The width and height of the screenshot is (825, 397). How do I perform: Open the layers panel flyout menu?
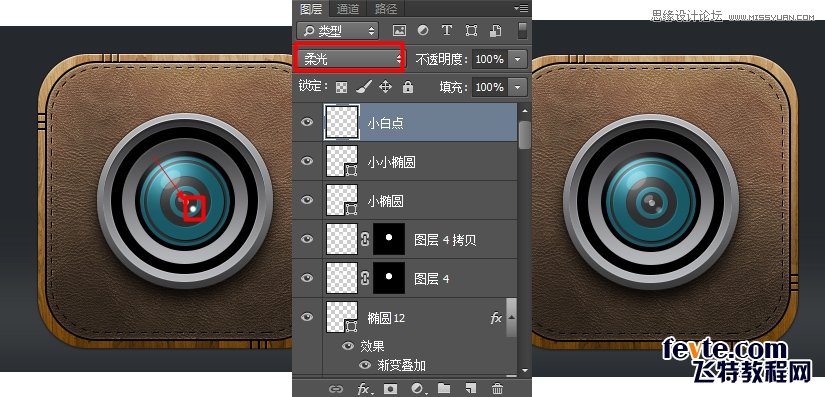(521, 8)
